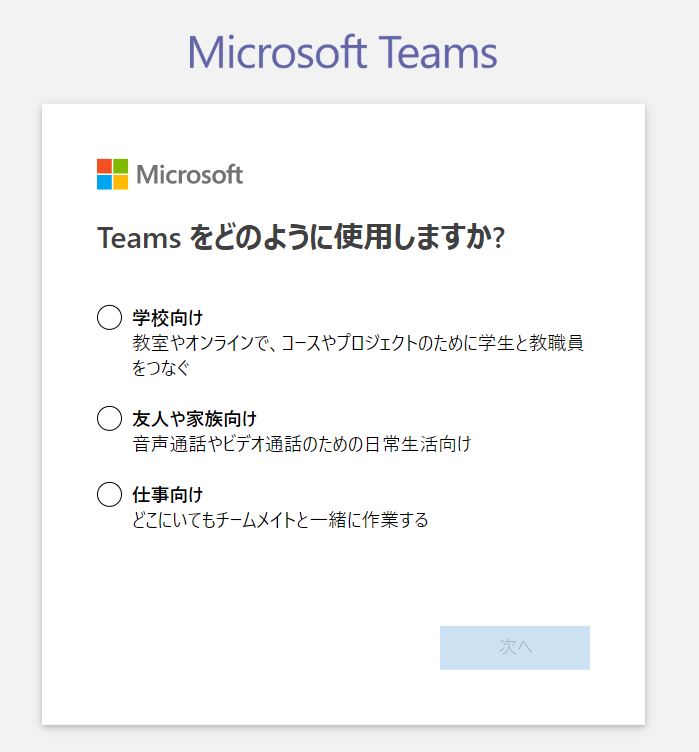Click the Microsoft four-square logo
The height and width of the screenshot is (752, 699).
pyautogui.click(x=112, y=174)
